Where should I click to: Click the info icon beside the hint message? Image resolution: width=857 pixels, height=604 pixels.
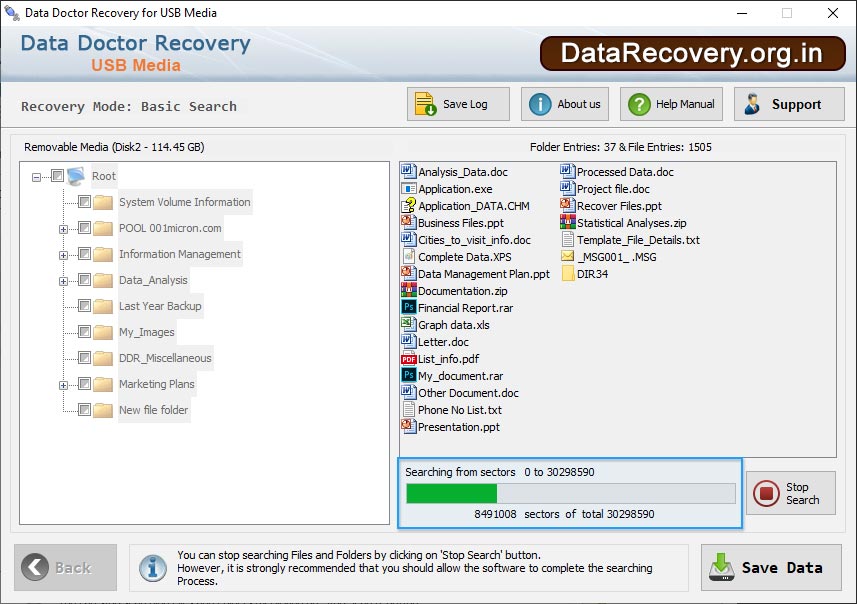coord(153,568)
